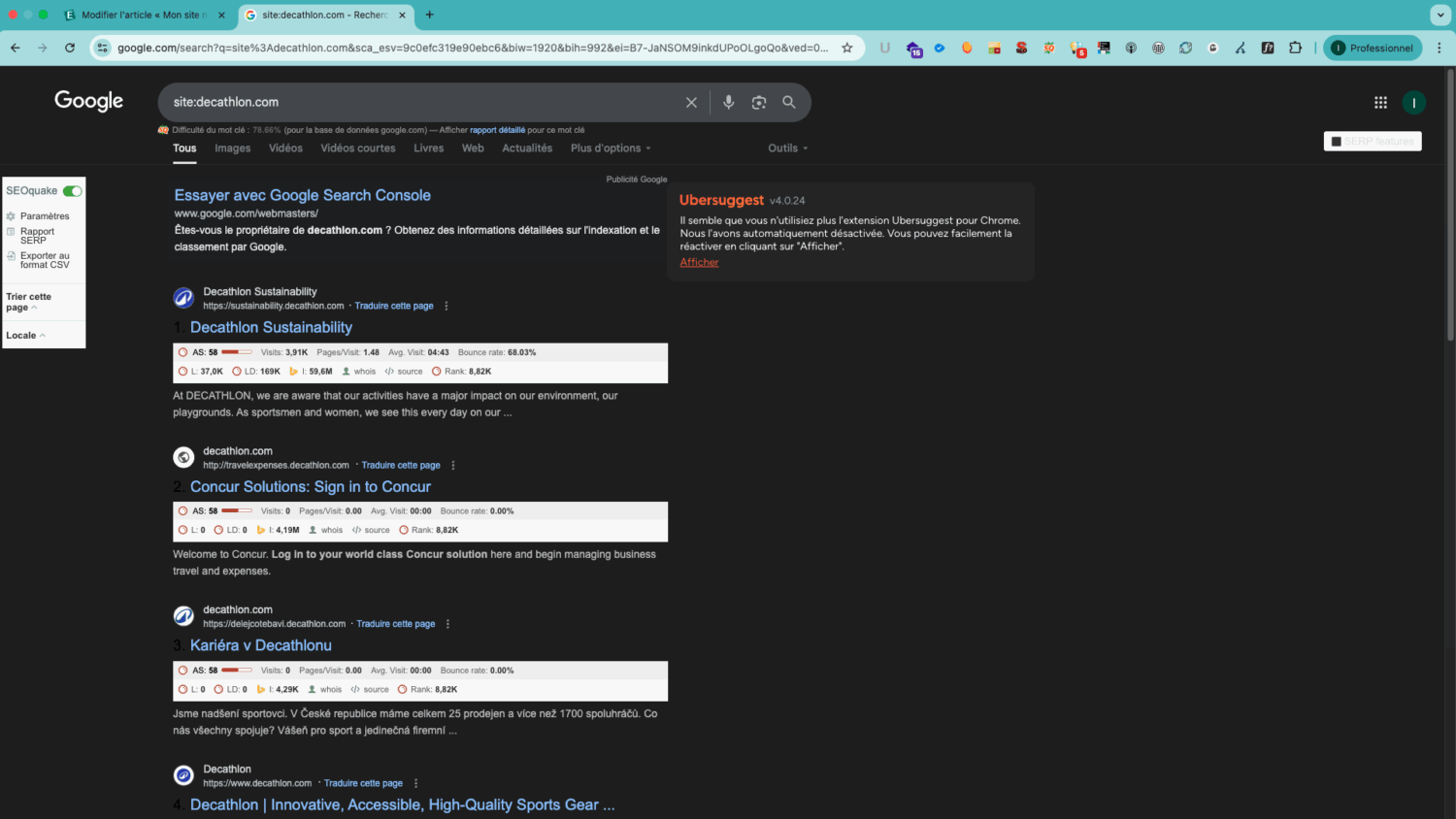Open options menu for delejcotebavi.decathlon.com result
The image size is (1456, 819).
pos(447,624)
